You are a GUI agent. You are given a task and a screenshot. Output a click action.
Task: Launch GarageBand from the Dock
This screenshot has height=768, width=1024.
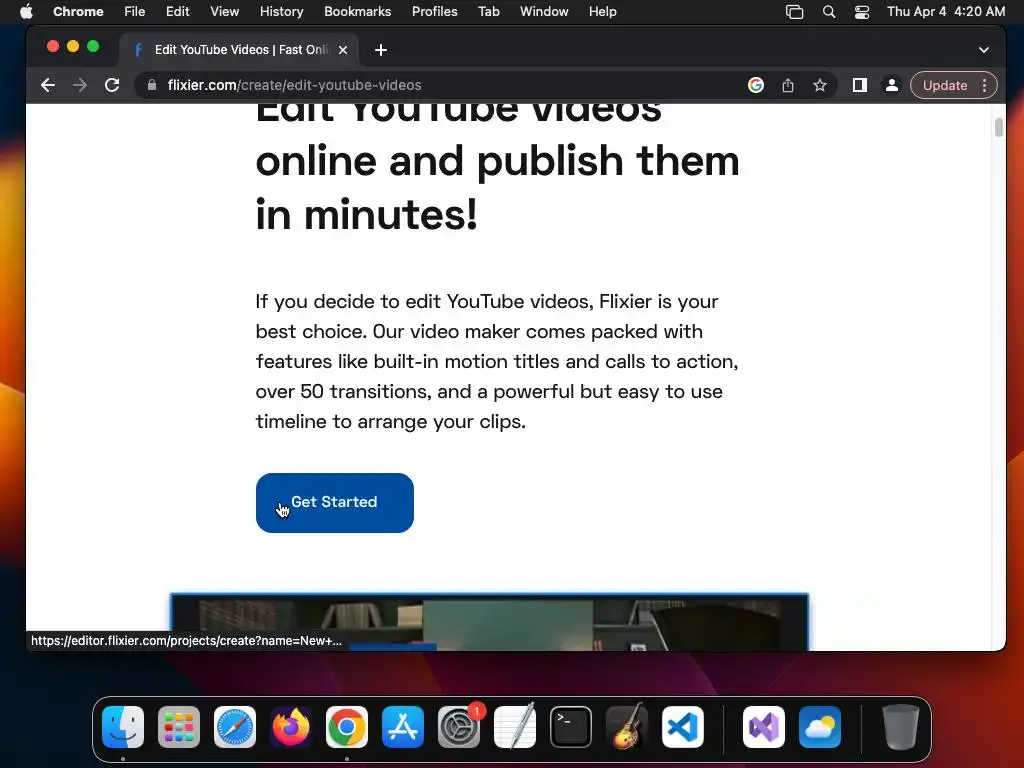pyautogui.click(x=627, y=727)
